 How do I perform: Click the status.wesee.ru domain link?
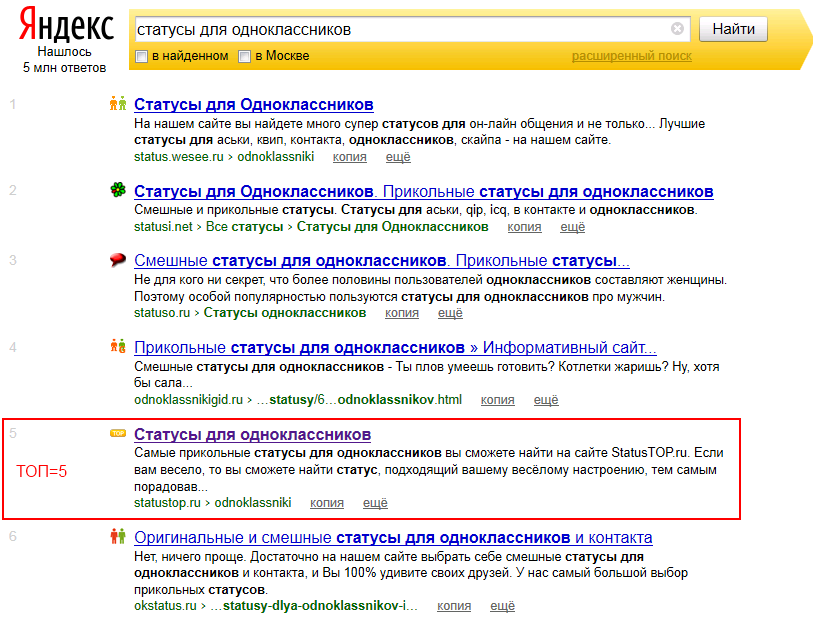(178, 157)
